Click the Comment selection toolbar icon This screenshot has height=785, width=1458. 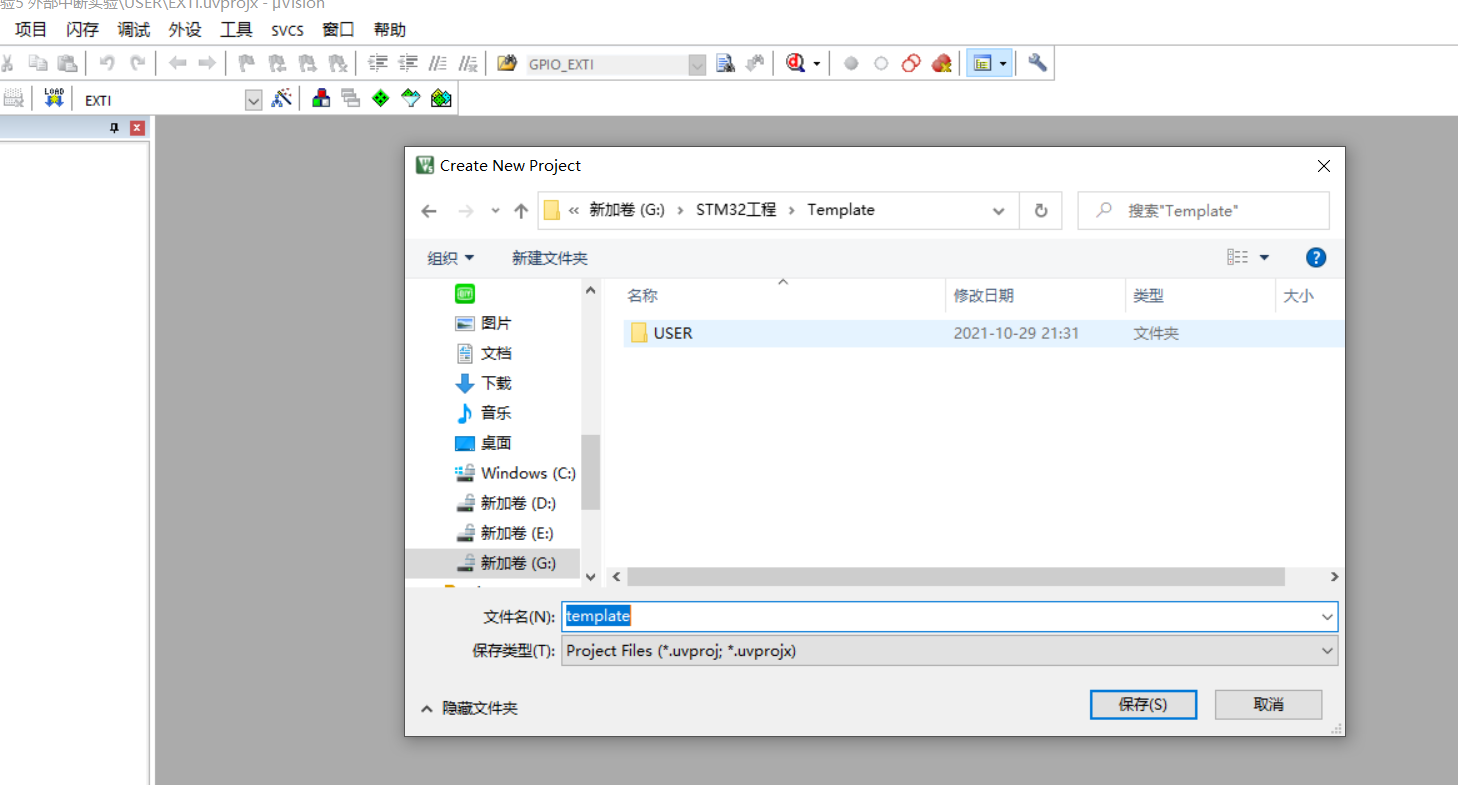coord(437,63)
